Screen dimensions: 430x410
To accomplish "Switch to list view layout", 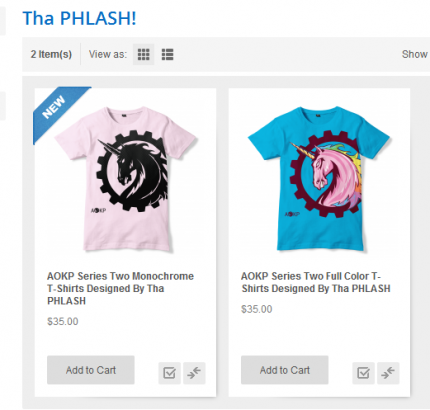I will 167,54.
